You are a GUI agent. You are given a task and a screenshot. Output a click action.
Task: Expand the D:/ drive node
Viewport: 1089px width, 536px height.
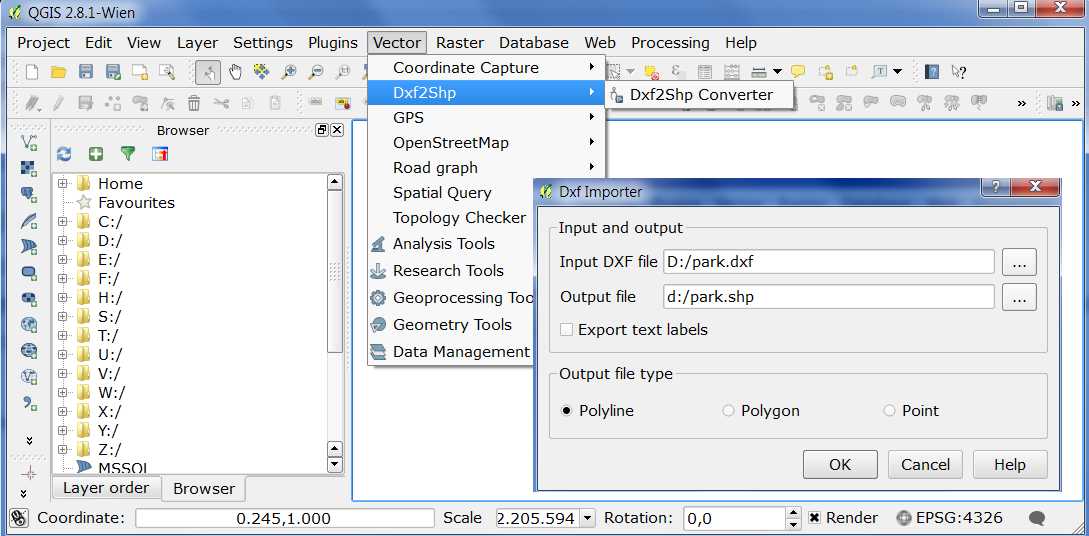click(63, 240)
